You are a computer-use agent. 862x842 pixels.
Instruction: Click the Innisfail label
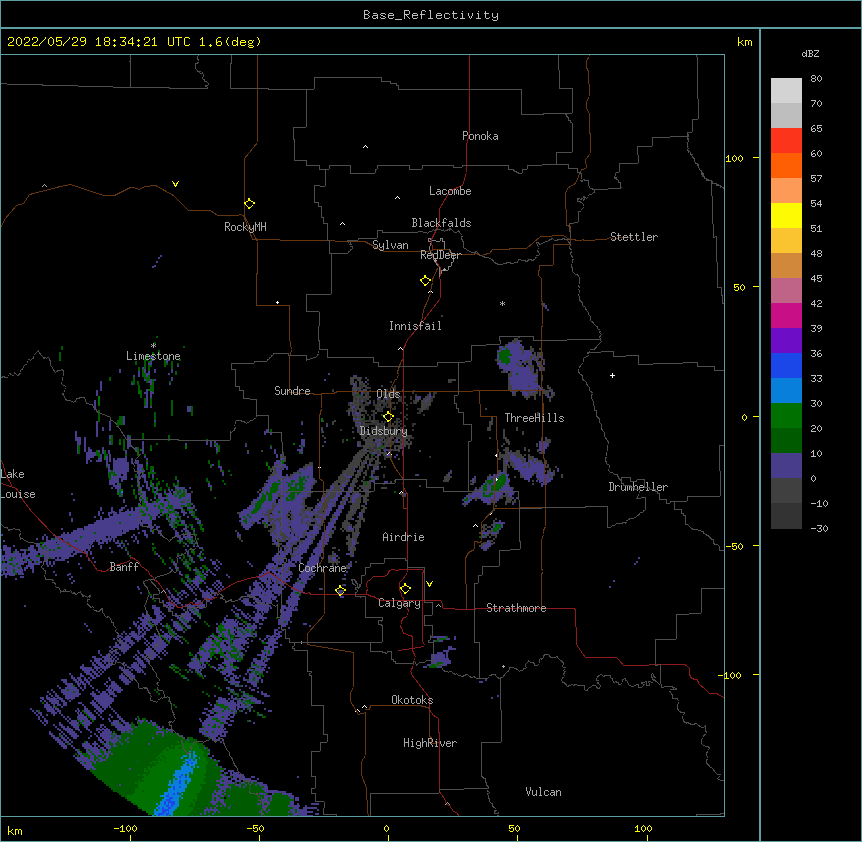pos(415,326)
